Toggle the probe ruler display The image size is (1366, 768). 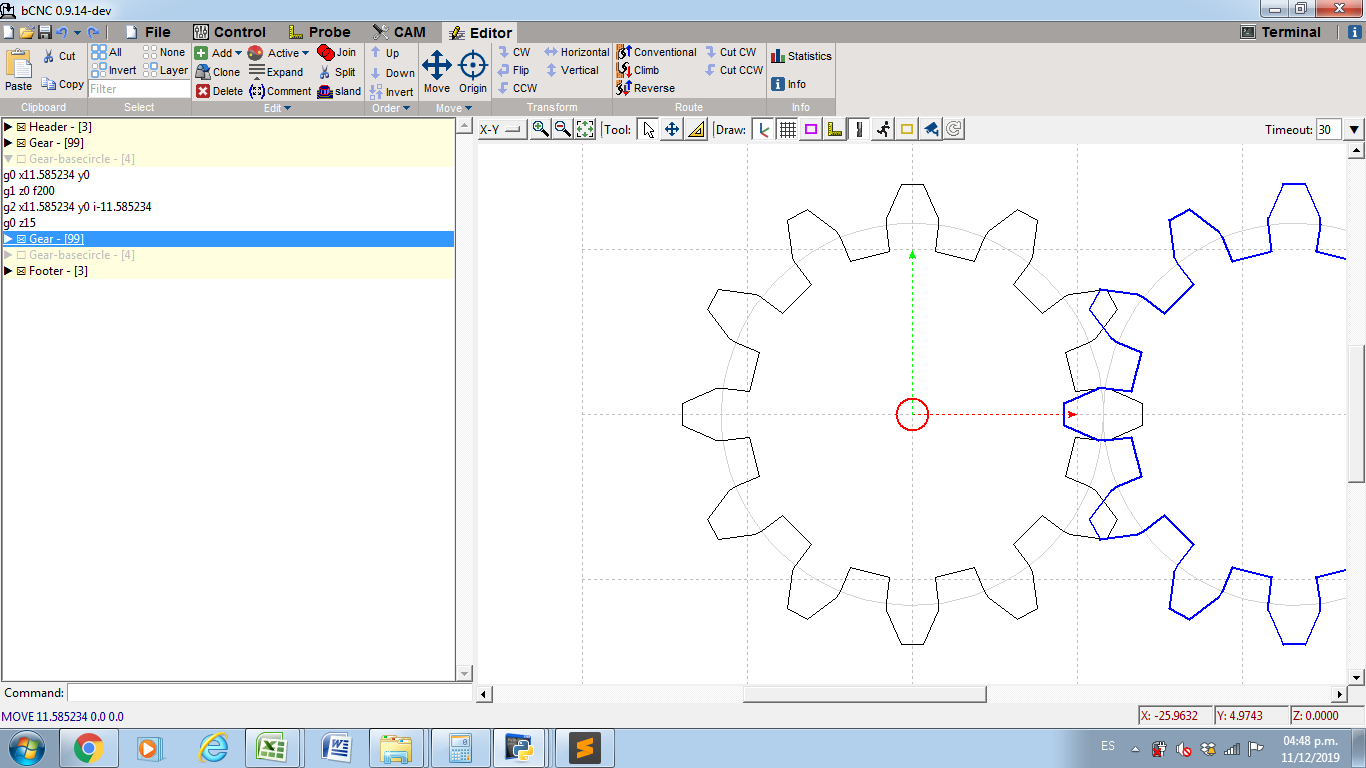click(835, 129)
